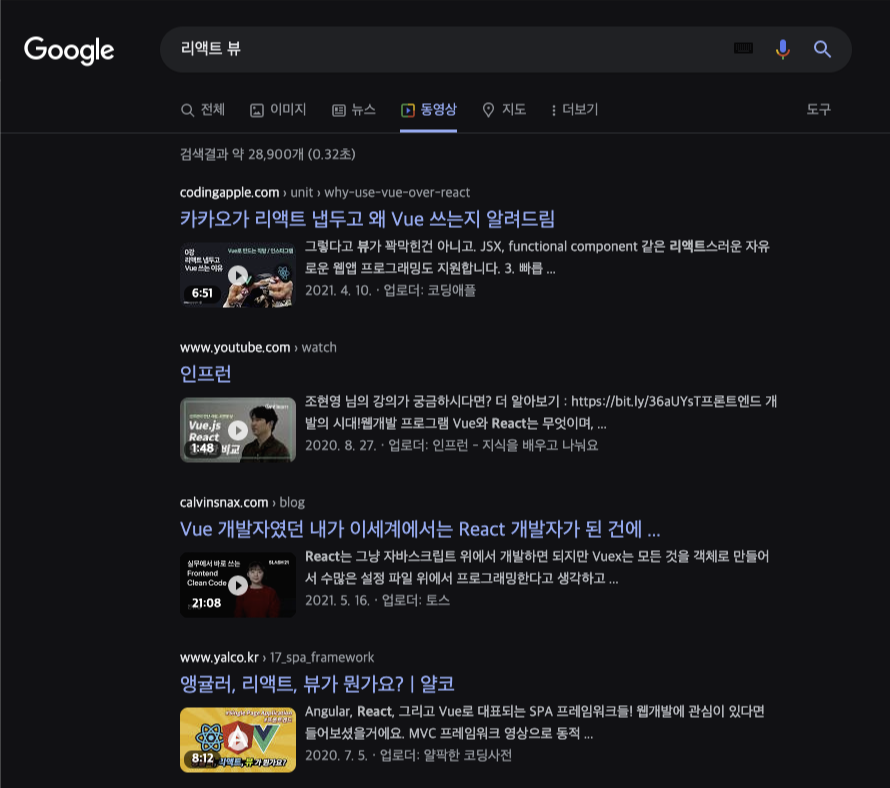Switch to the 전체 tab
This screenshot has height=788, width=890.
pos(203,110)
